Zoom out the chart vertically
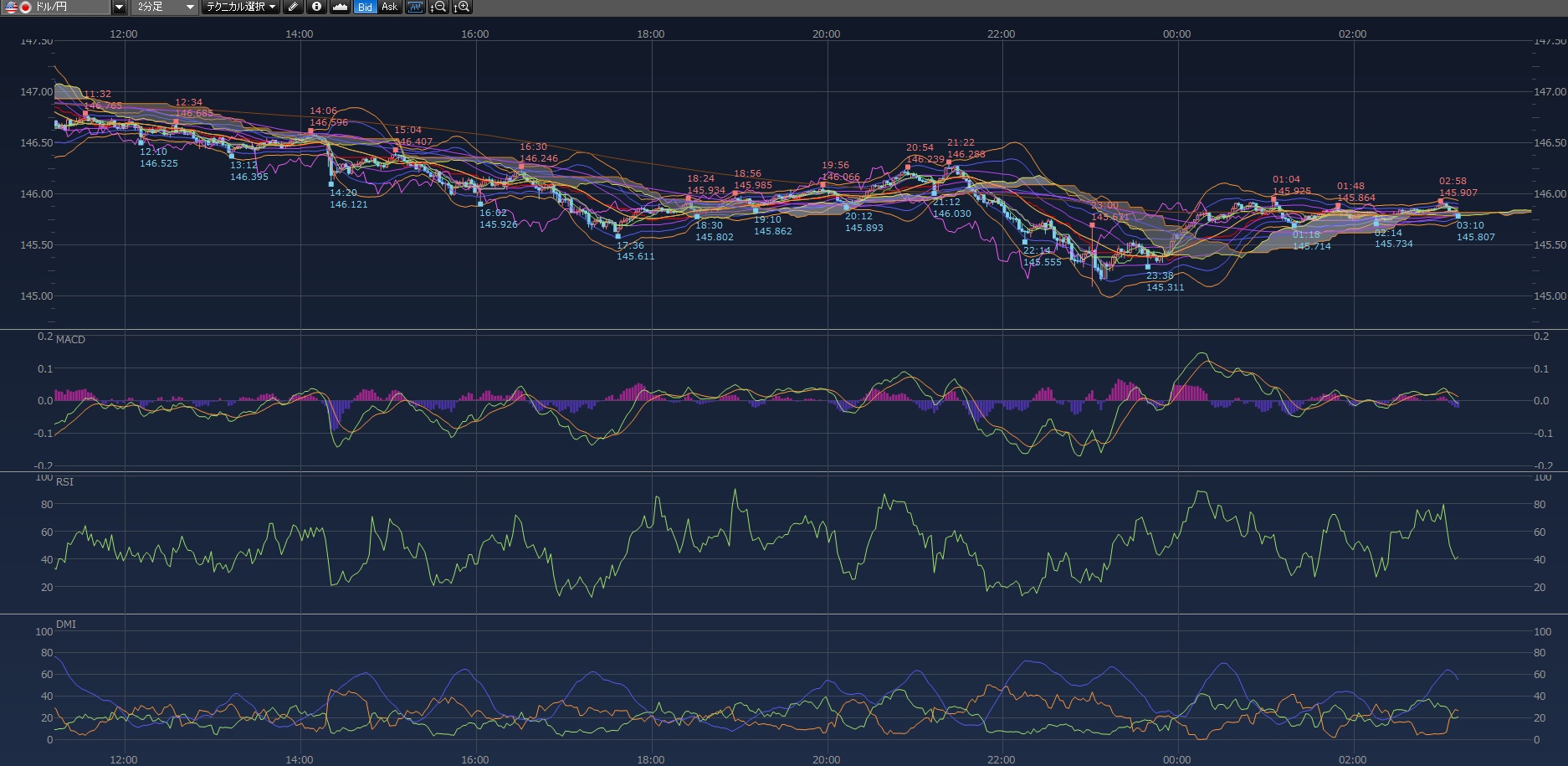 pos(438,7)
